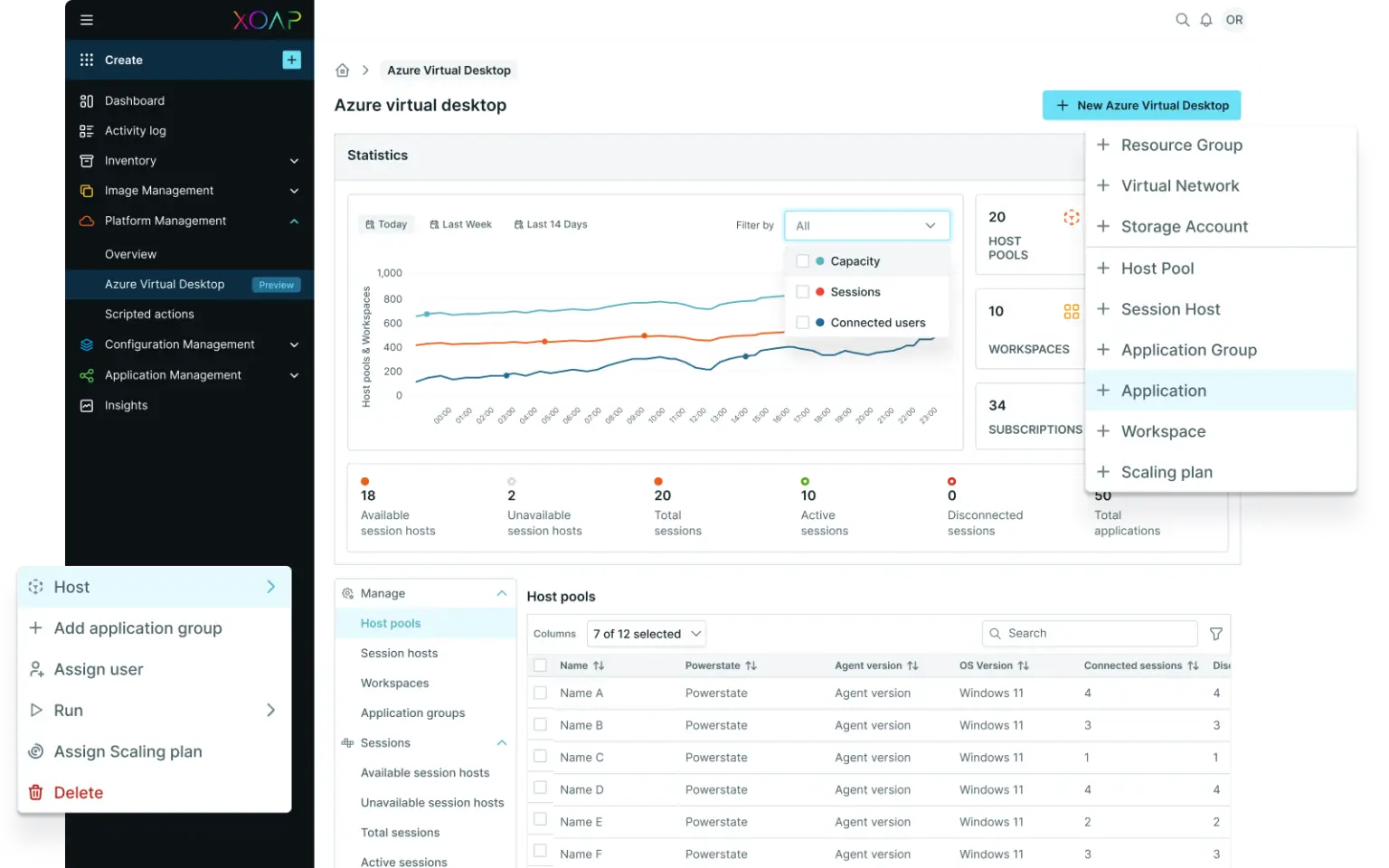Choose Resource Group from the create menu
Image resolution: width=1389 pixels, height=868 pixels.
1221,145
